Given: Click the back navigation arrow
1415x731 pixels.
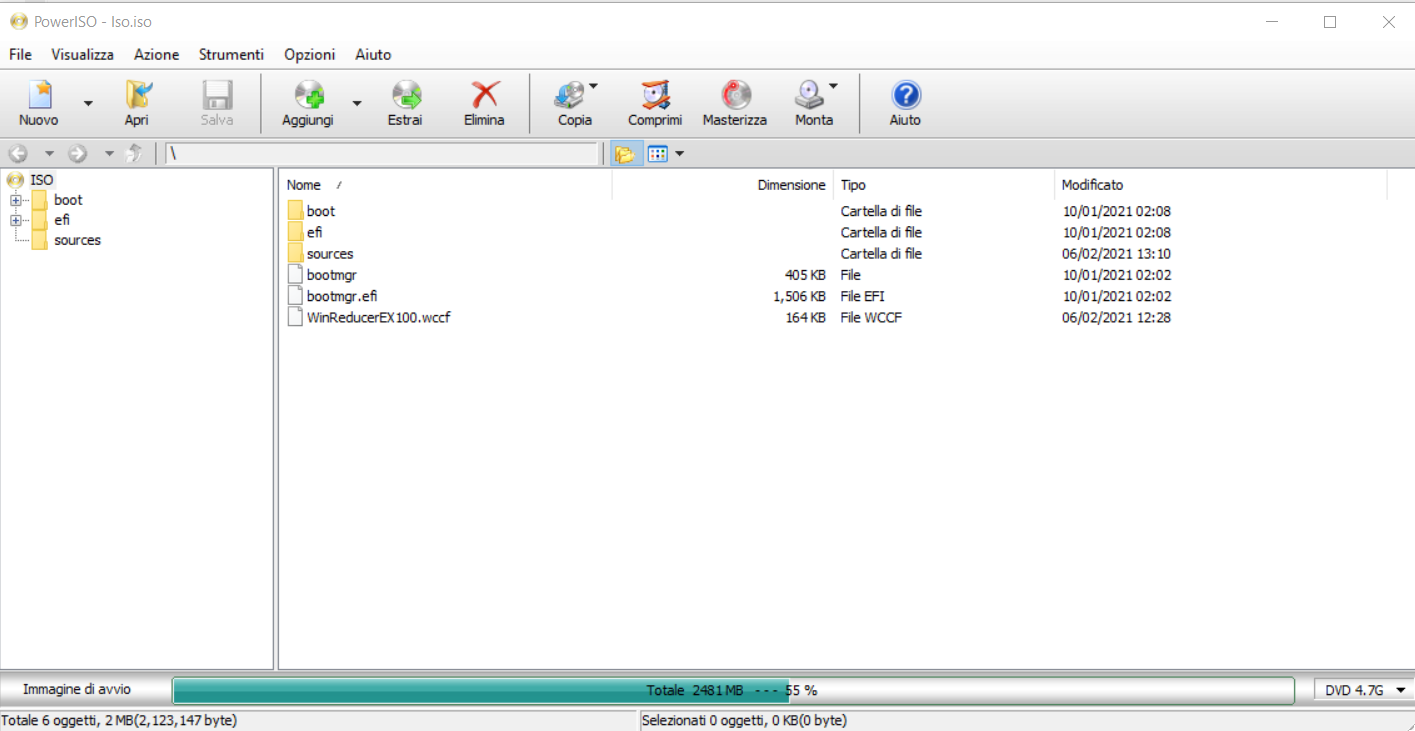Looking at the screenshot, I should (x=18, y=154).
